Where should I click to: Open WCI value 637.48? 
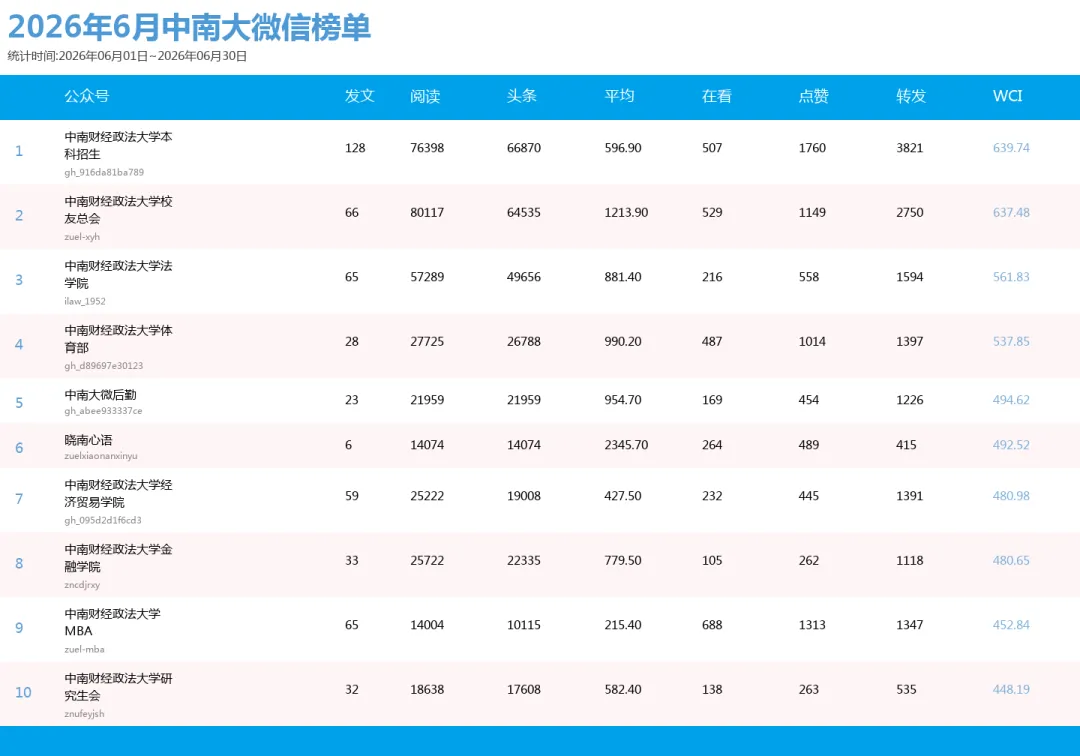click(x=1011, y=213)
